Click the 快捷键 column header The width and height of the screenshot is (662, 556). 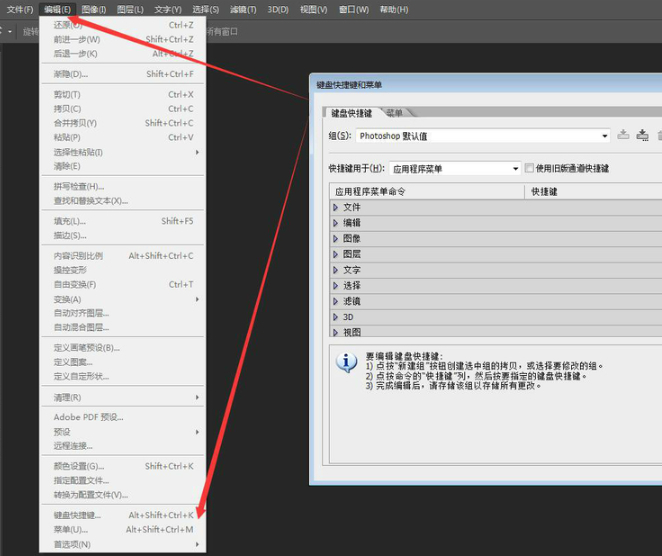point(544,190)
